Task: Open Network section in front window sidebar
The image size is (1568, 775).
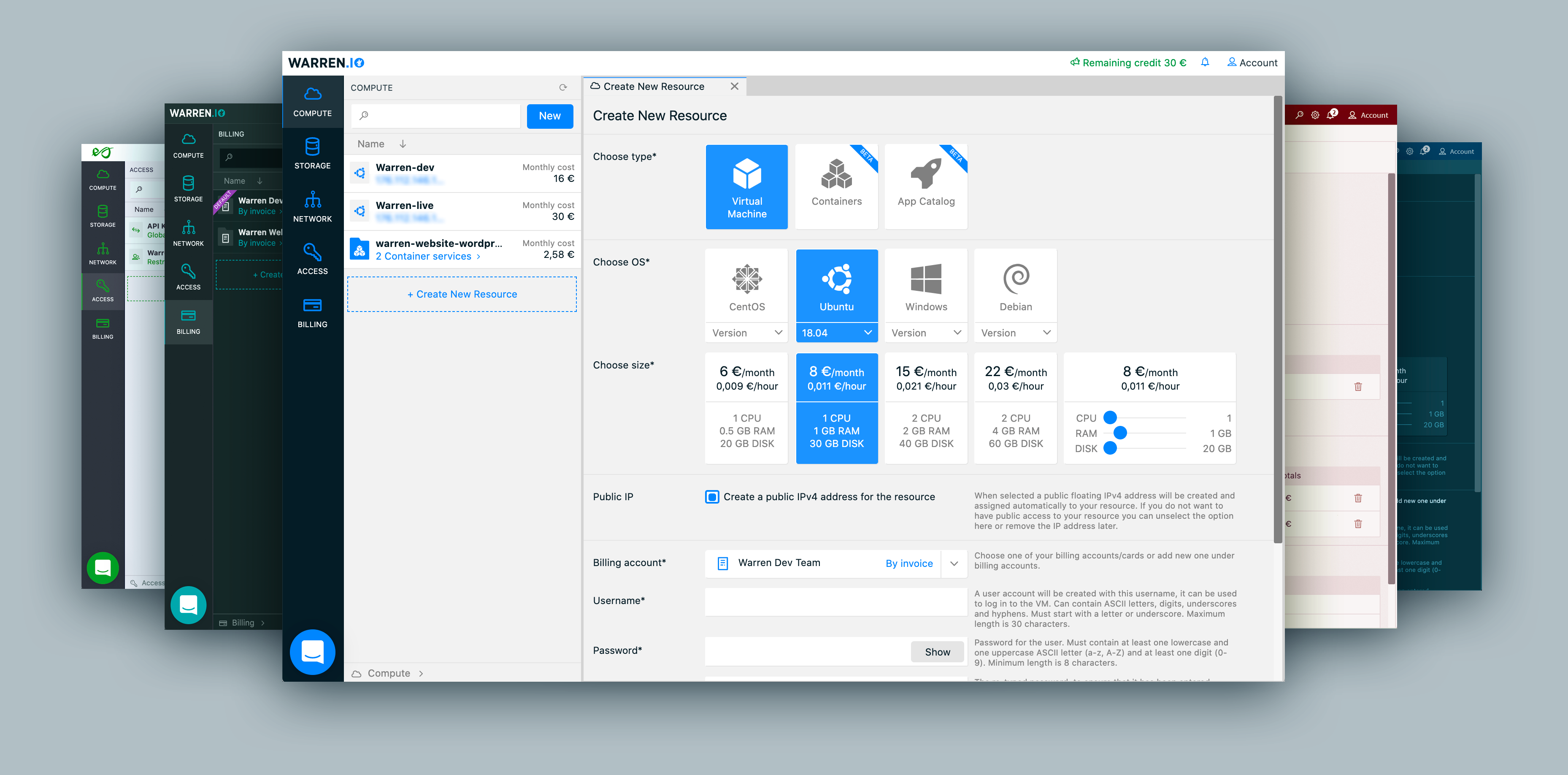Action: pos(312,206)
